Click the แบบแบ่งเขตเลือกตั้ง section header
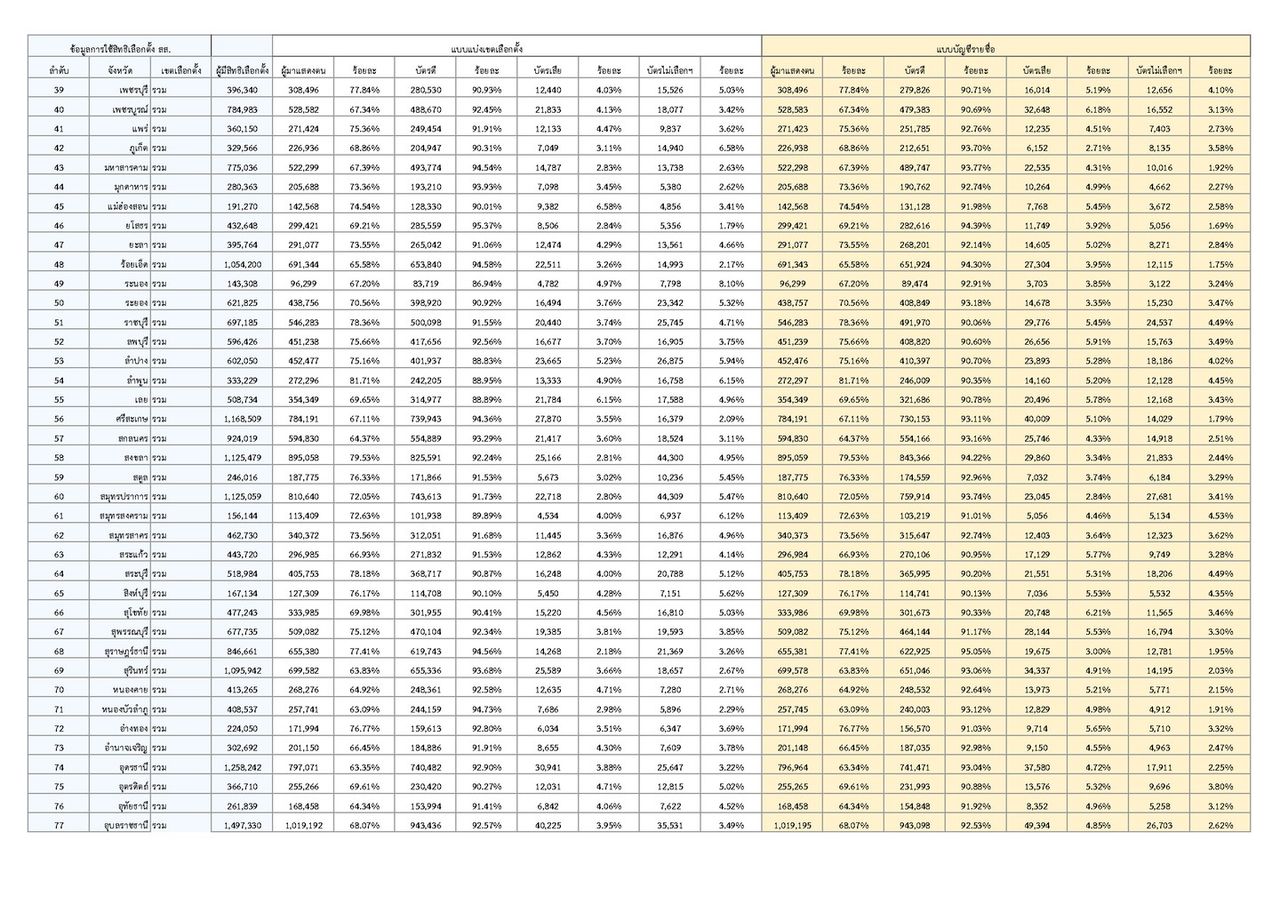 click(x=516, y=47)
